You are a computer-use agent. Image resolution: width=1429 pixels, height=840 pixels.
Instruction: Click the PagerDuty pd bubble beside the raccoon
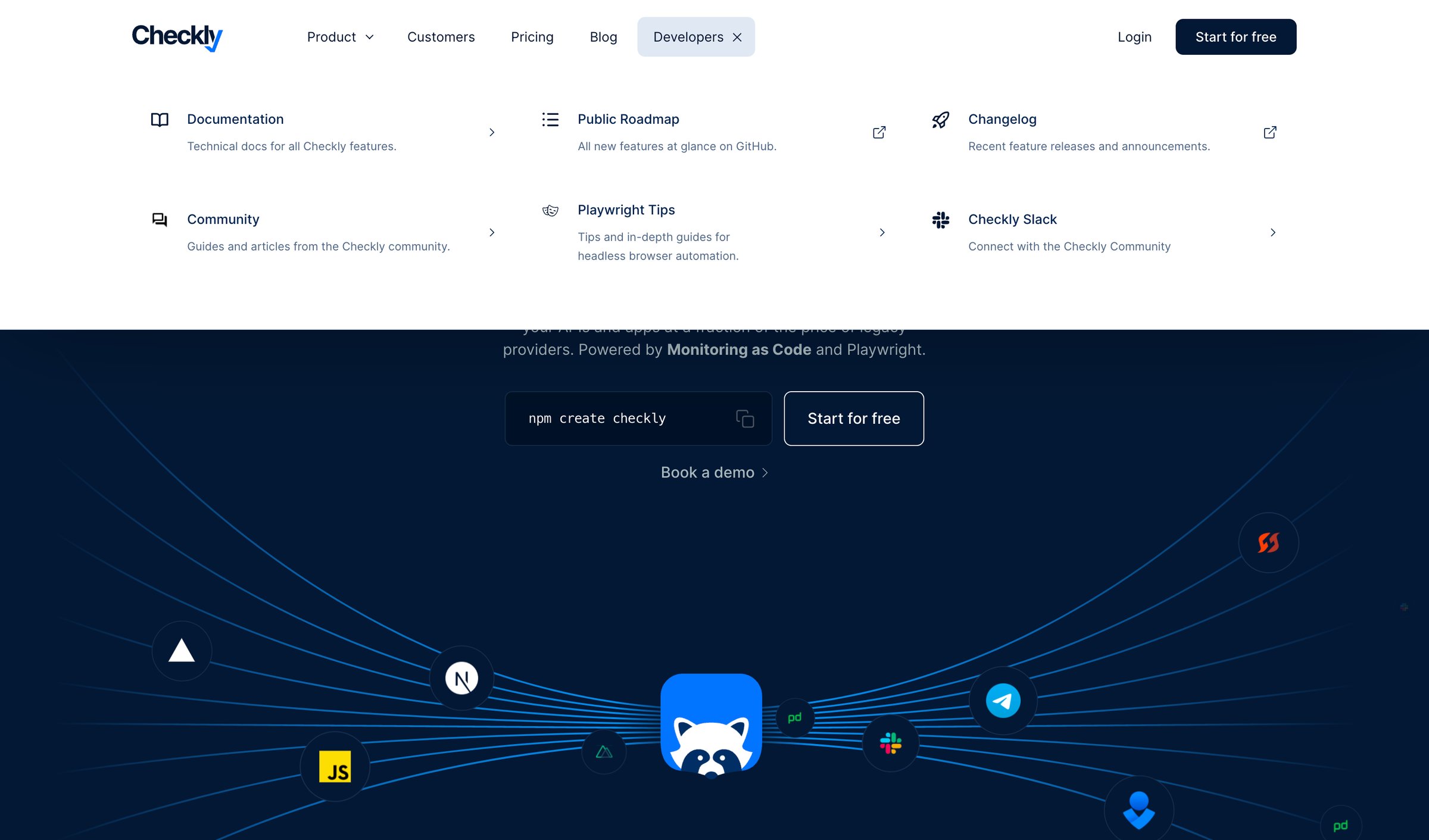(795, 717)
